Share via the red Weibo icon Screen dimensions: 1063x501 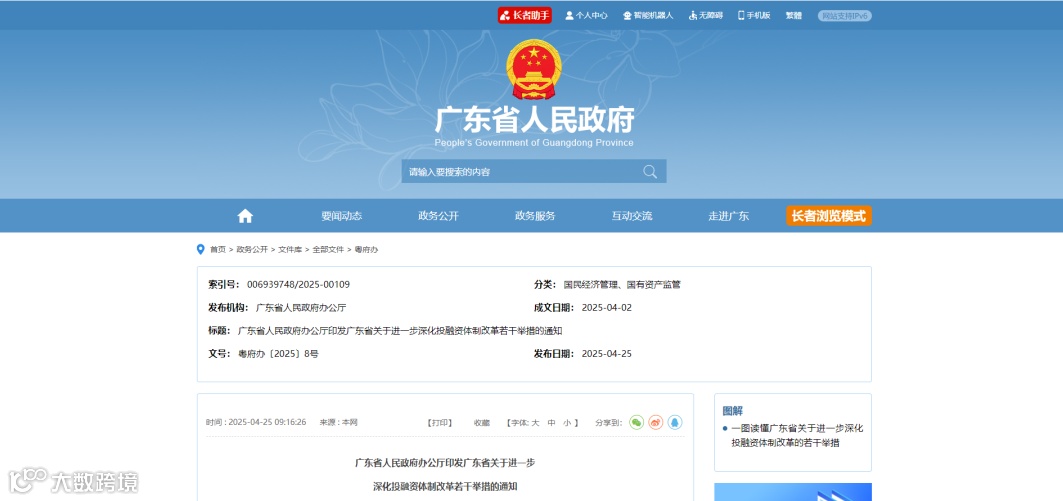coord(656,422)
